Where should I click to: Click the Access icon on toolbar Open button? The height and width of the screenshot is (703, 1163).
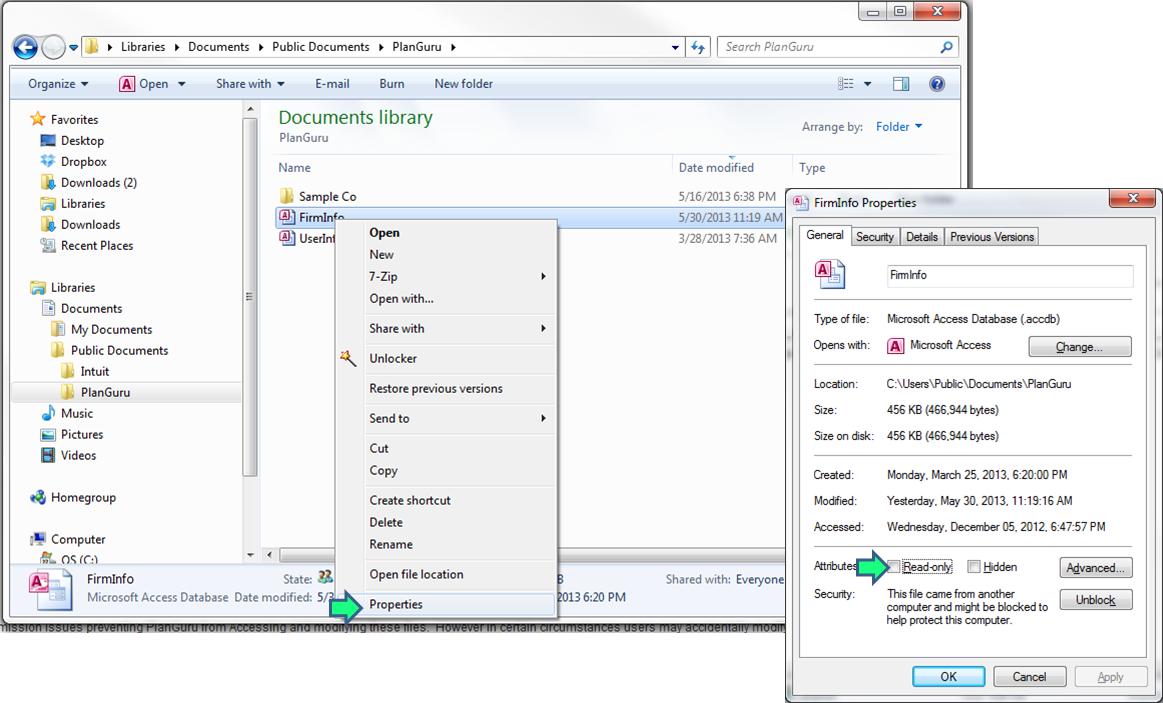(127, 84)
